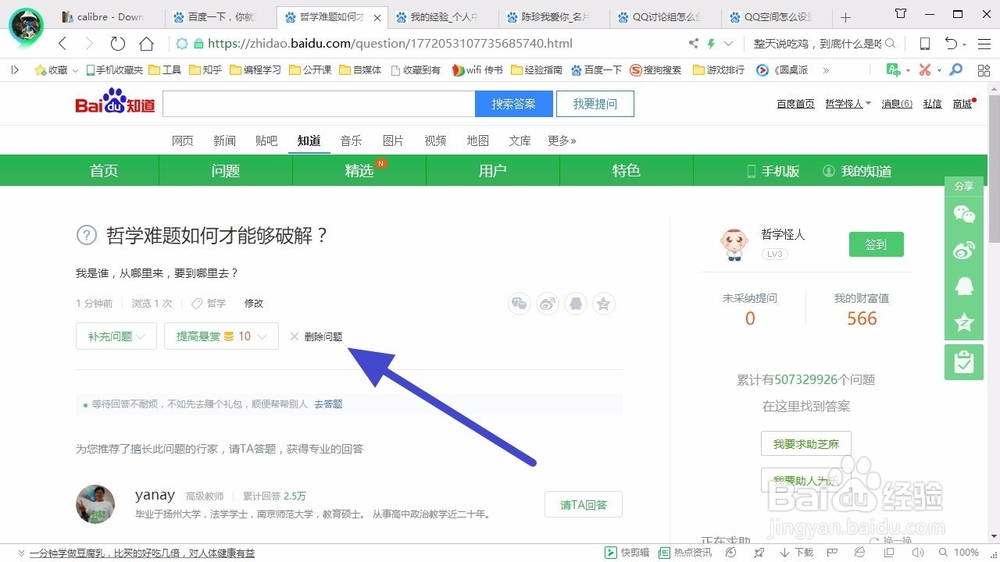
Task: Toggle bookmarks sidebar expander
Action: (x=15, y=70)
